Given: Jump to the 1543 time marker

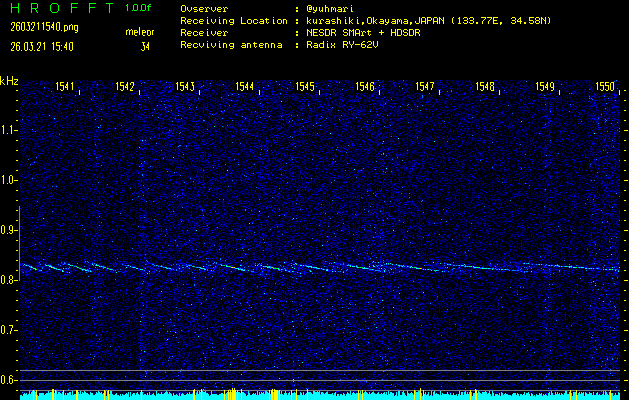Looking at the screenshot, I should point(185,87).
